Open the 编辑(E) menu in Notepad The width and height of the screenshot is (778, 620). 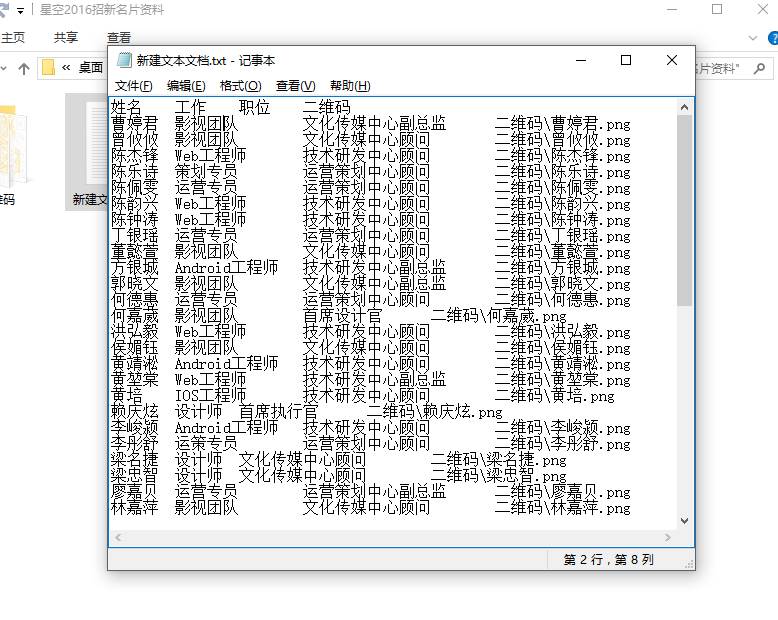pyautogui.click(x=186, y=86)
